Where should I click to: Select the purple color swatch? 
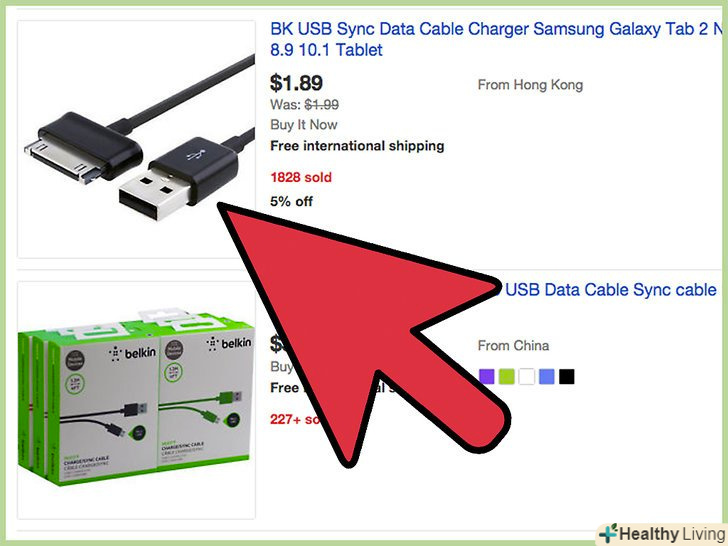pos(487,377)
